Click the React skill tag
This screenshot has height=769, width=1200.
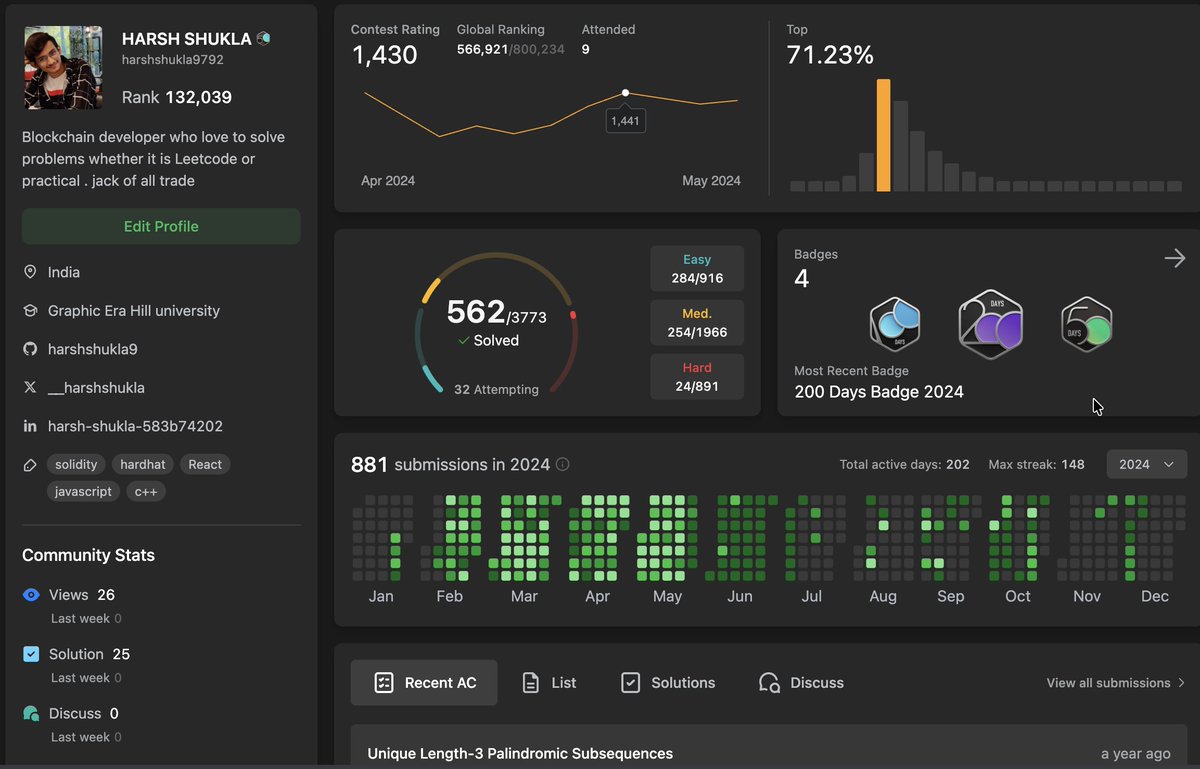tap(205, 464)
